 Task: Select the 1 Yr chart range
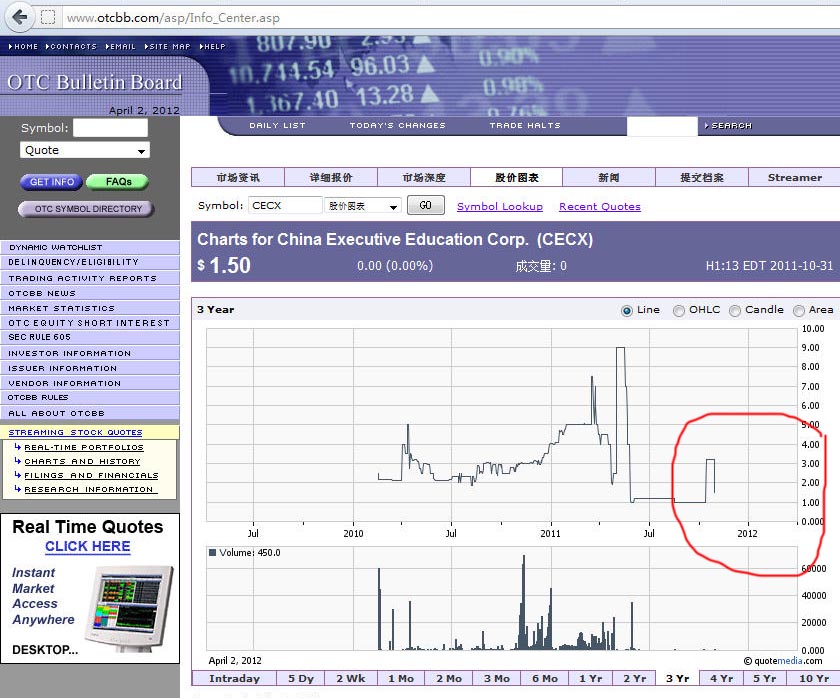[x=590, y=678]
